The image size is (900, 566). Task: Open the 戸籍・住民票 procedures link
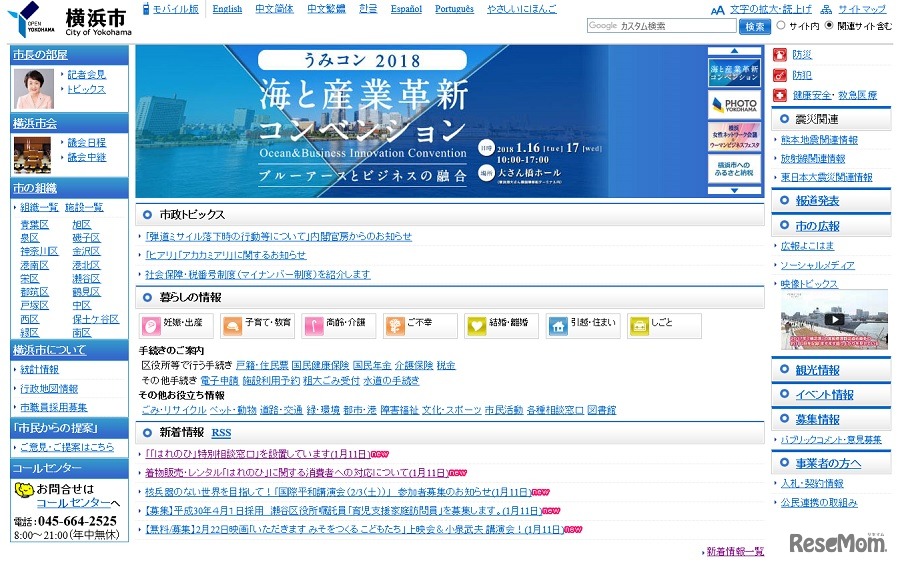coord(262,365)
